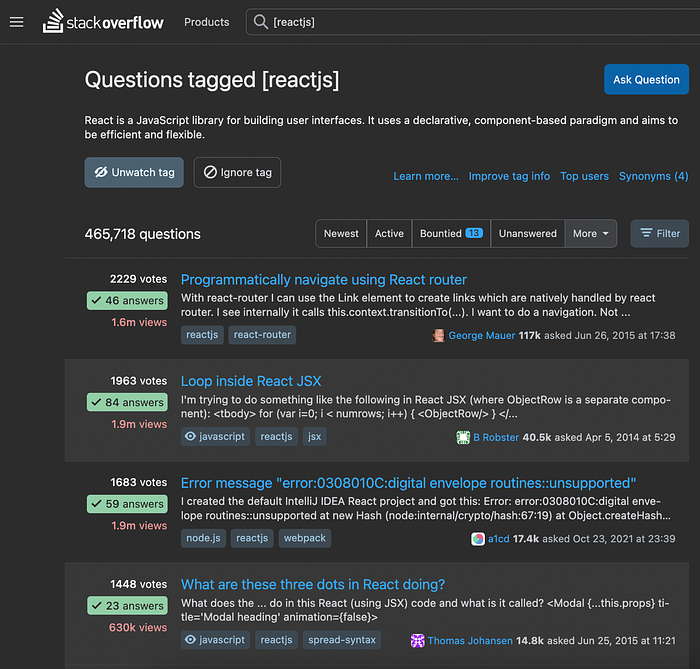Click the 1448 votes count
Screen dimensions: 700x669
[138, 585]
